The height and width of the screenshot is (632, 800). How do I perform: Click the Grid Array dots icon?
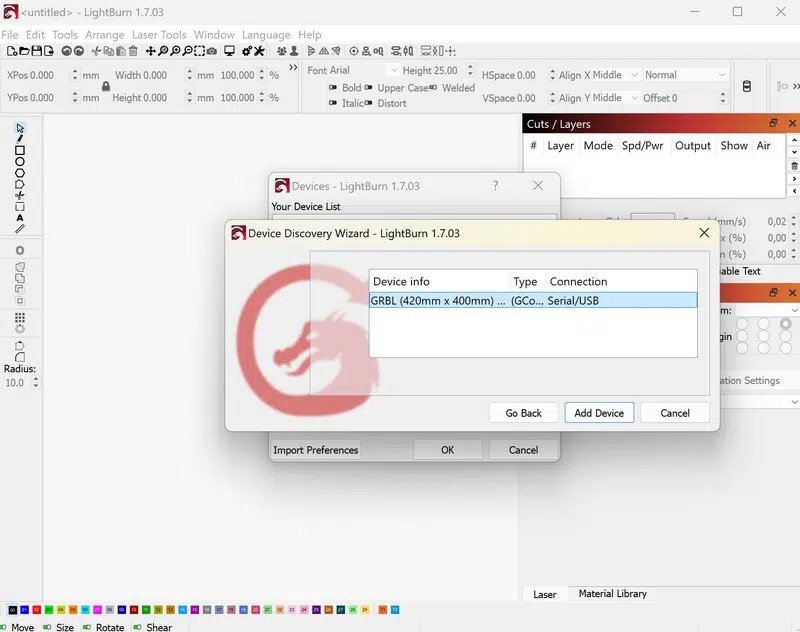coord(20,318)
